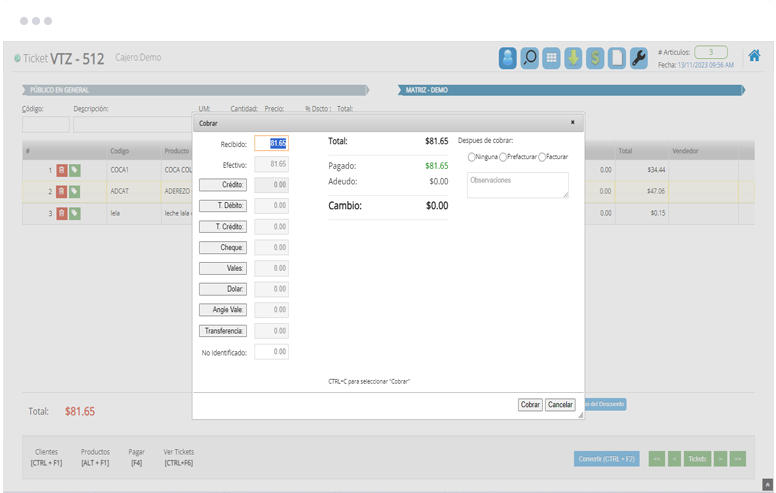Click the green status dot beside Ticket
Screen dimensions: 776x493
pyautogui.click(x=17, y=58)
